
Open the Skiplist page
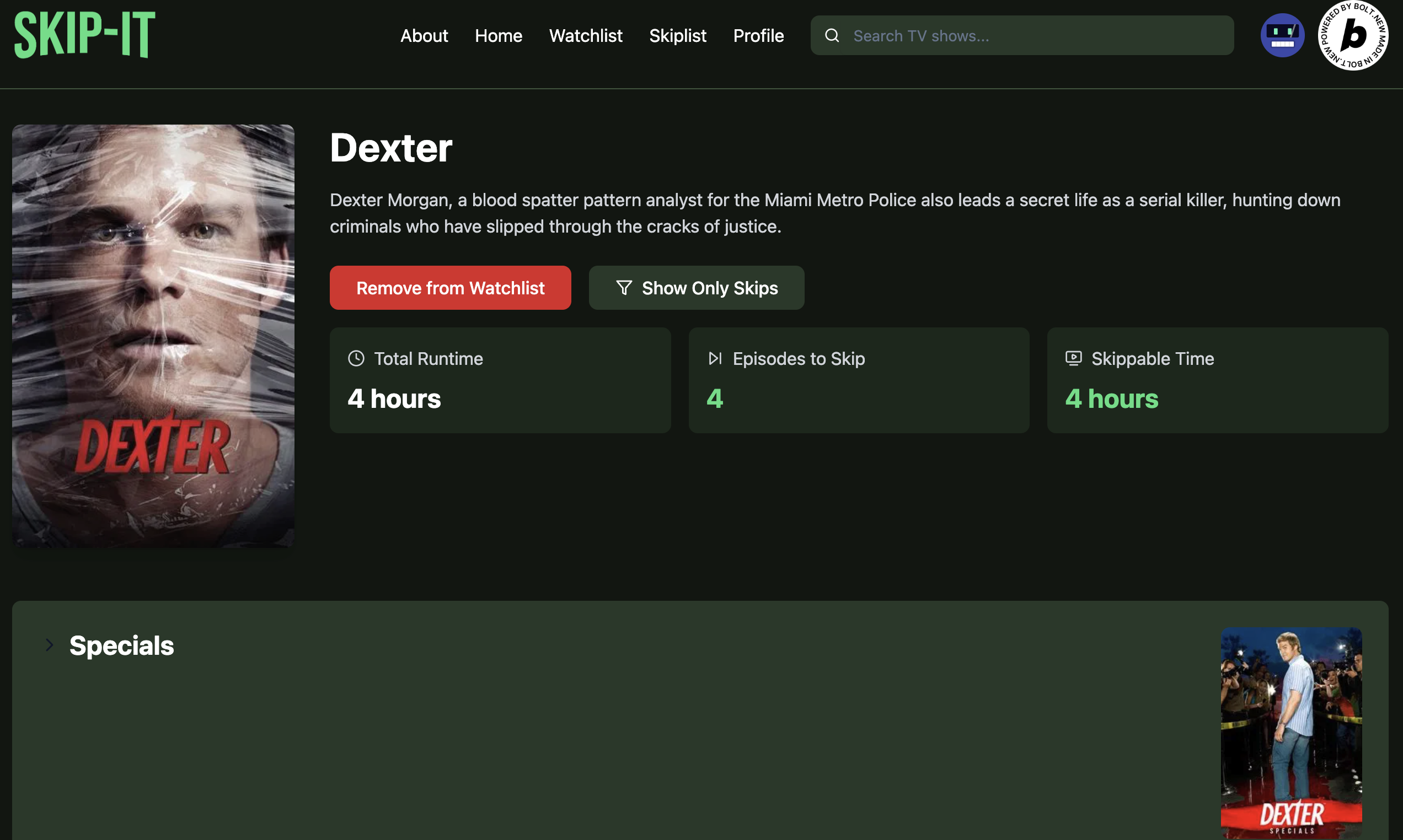coord(678,36)
